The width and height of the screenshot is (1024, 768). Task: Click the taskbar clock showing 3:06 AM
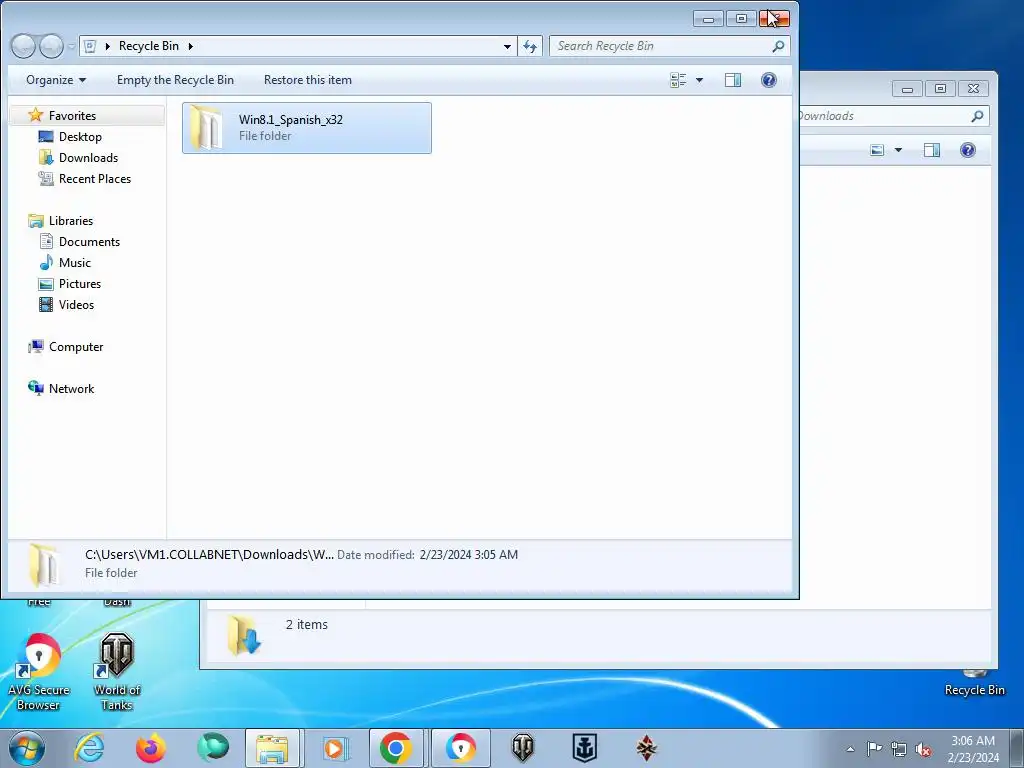(973, 749)
